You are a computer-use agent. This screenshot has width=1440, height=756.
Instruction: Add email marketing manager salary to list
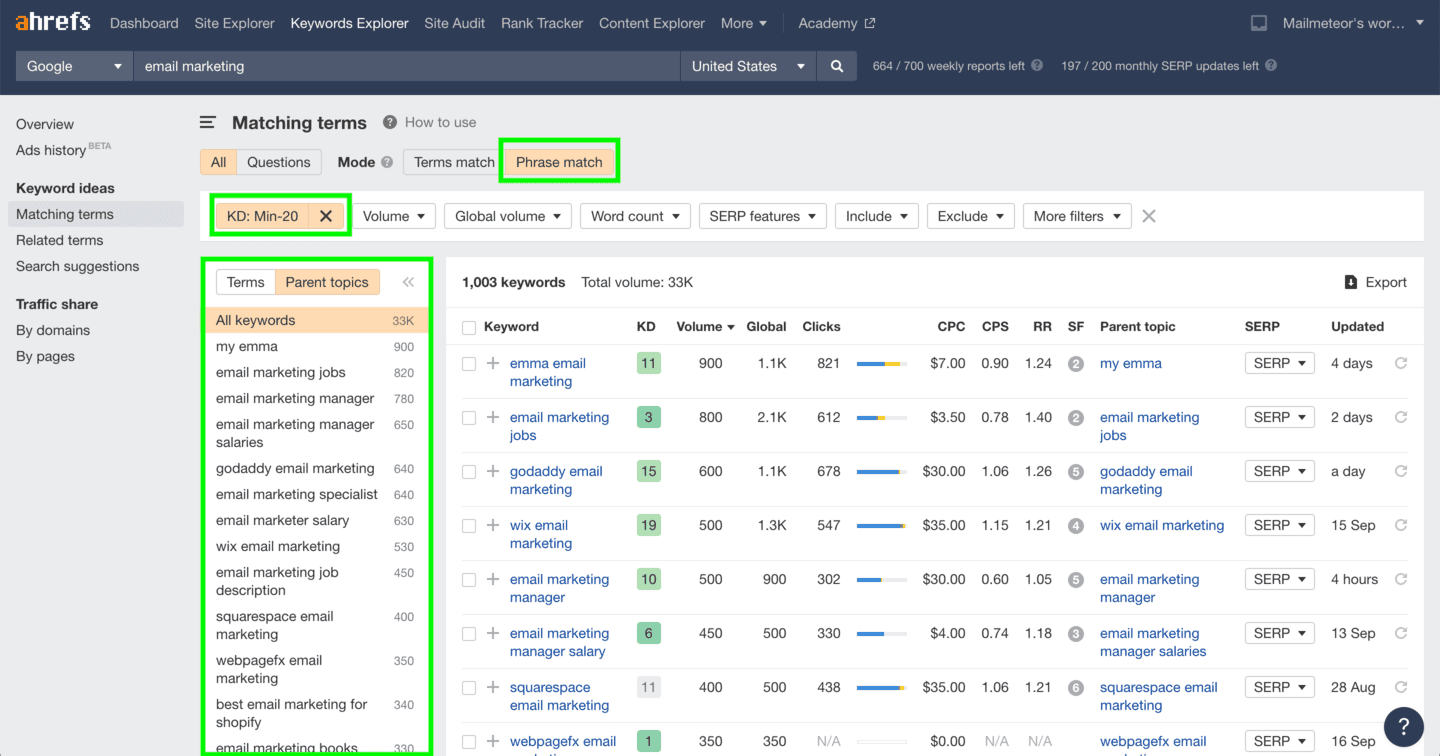[x=493, y=634]
